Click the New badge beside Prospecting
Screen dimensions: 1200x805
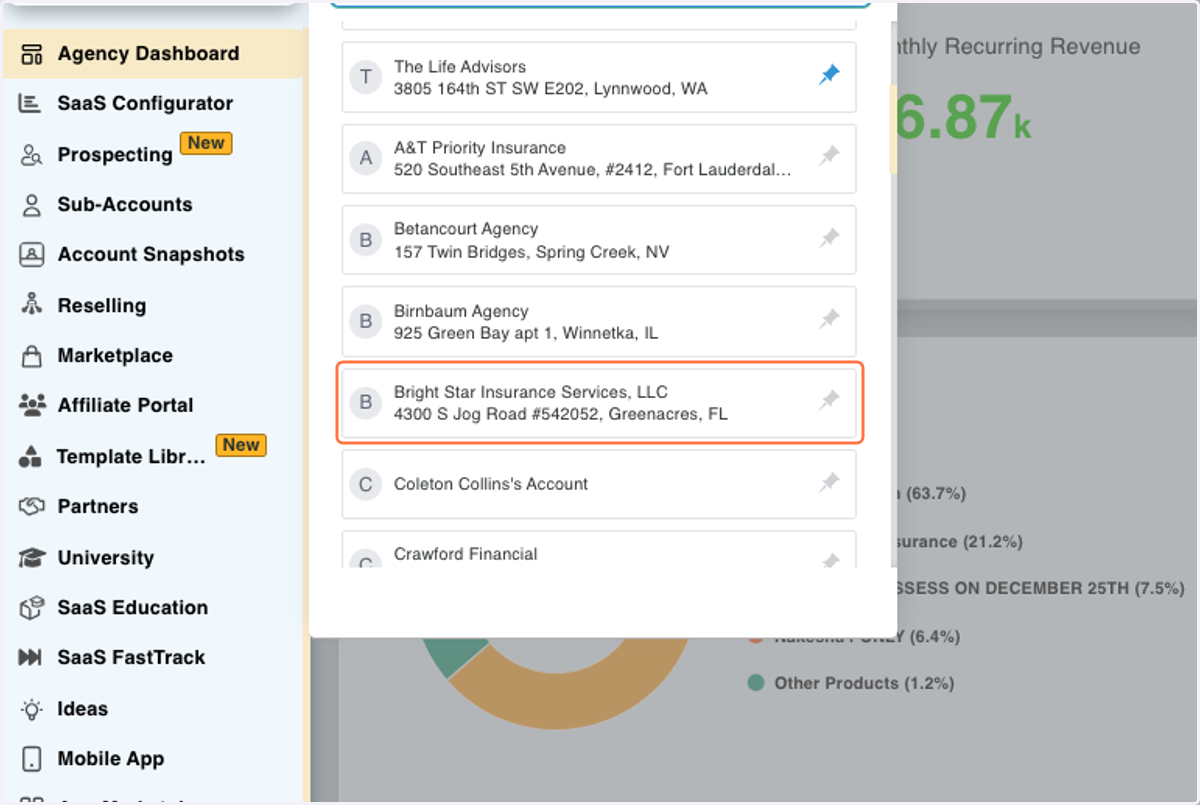point(206,143)
